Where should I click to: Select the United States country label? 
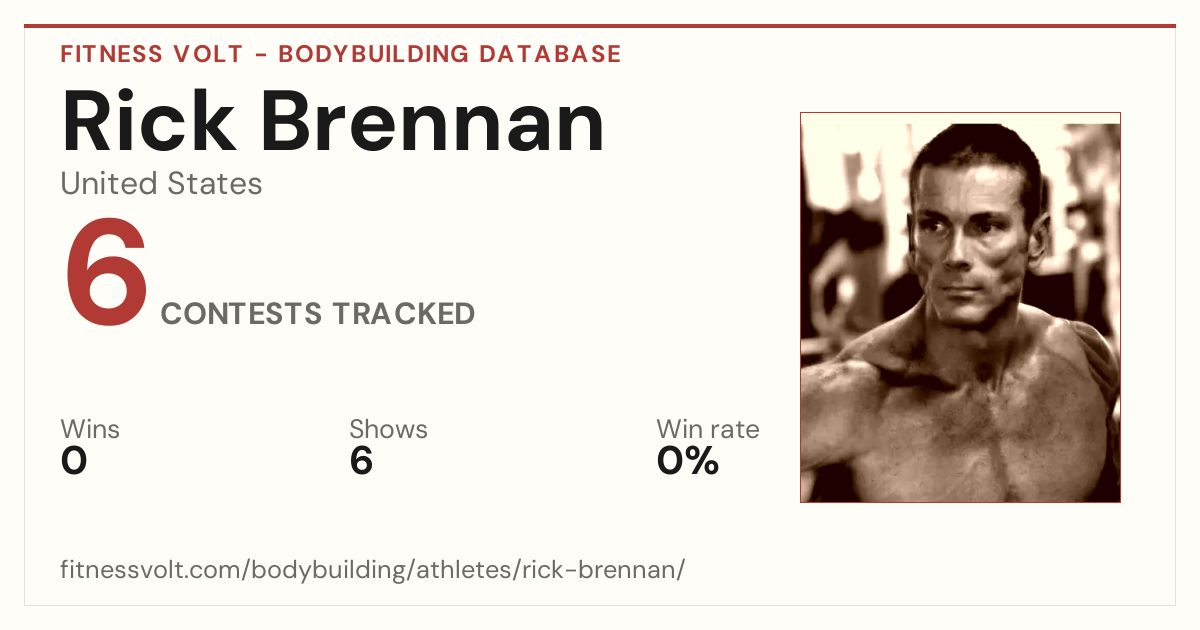[161, 184]
